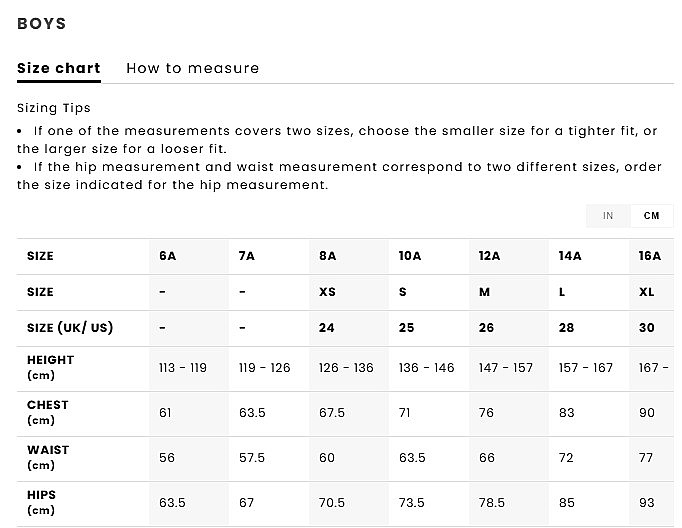682x528 pixels.
Task: Select the 8A size column header
Action: click(328, 256)
